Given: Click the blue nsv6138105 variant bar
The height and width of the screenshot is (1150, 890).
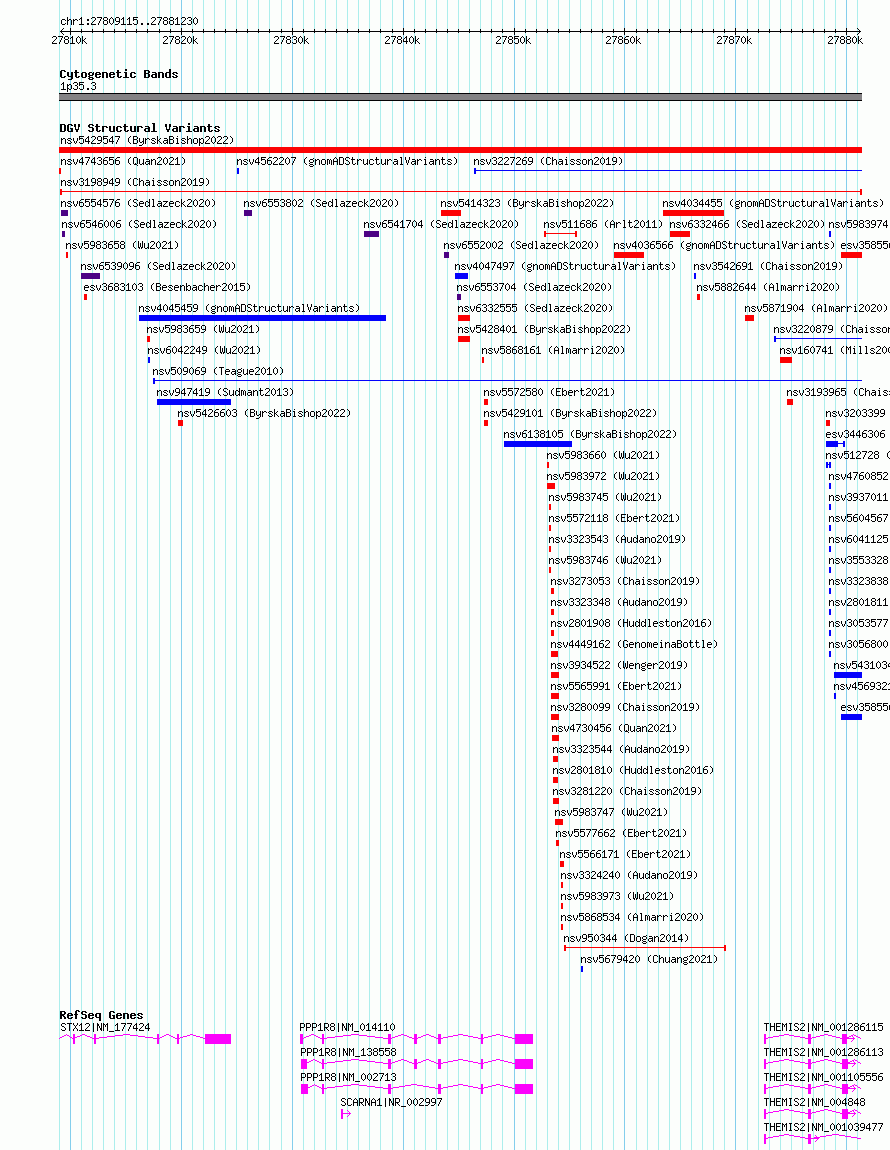Looking at the screenshot, I should point(538,444).
